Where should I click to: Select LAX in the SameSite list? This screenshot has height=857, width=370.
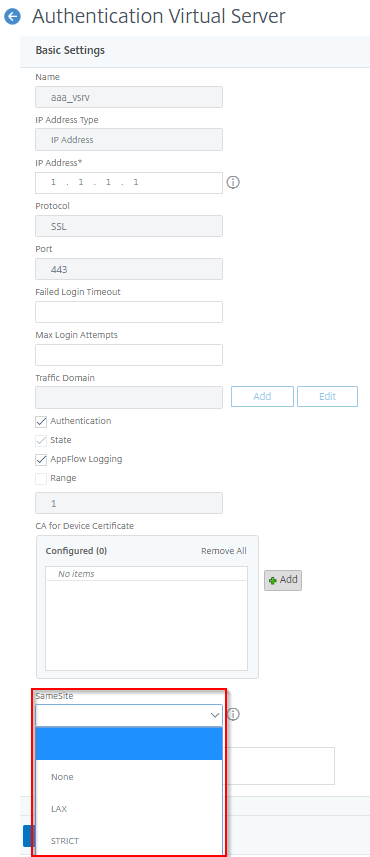(129, 809)
